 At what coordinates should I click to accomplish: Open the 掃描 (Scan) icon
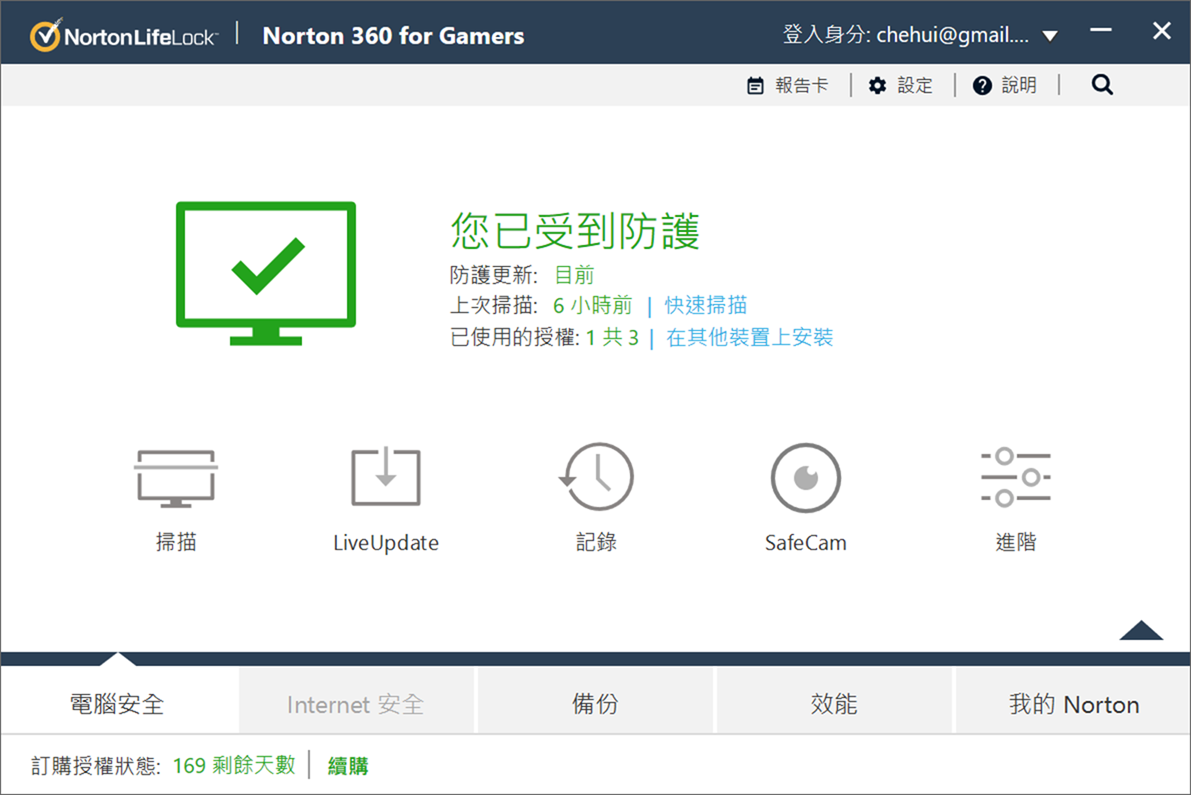point(176,479)
